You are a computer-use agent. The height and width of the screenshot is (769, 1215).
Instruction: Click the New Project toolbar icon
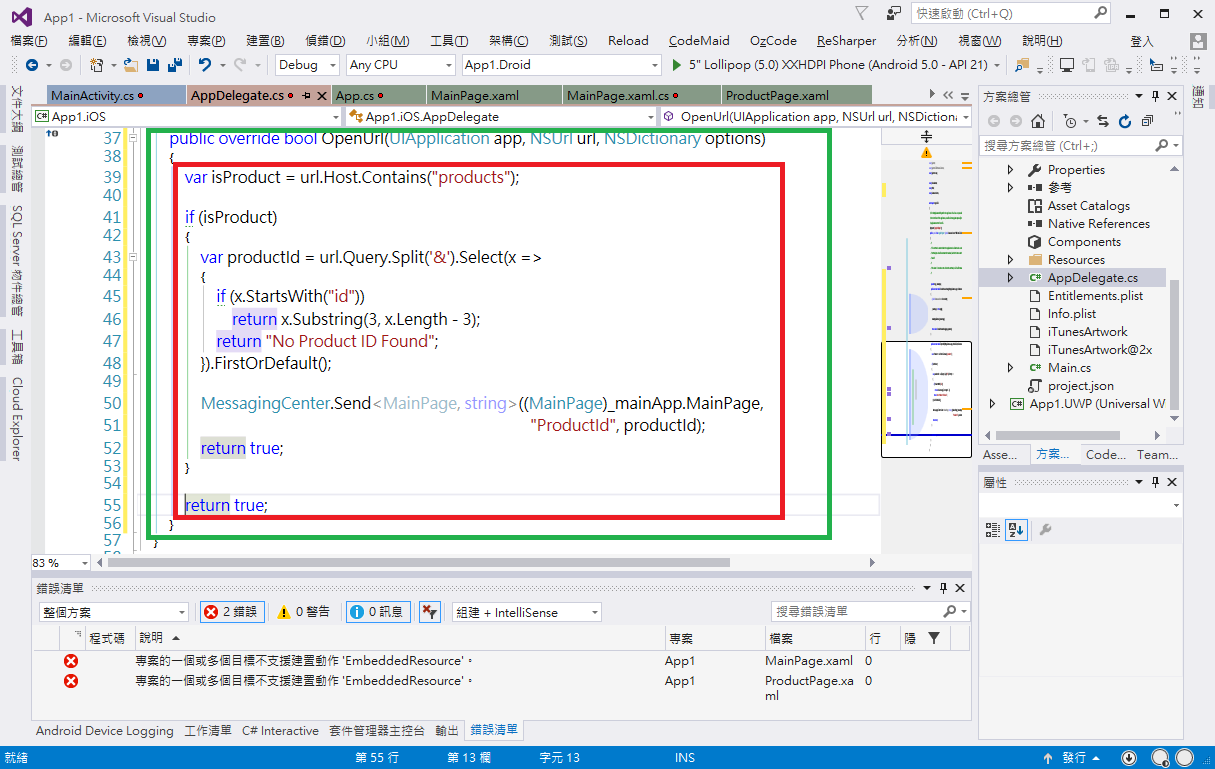[97, 65]
